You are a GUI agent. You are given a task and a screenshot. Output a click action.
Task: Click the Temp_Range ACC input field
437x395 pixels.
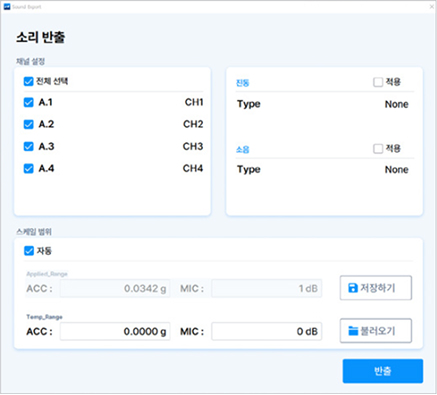pyautogui.click(x=115, y=331)
